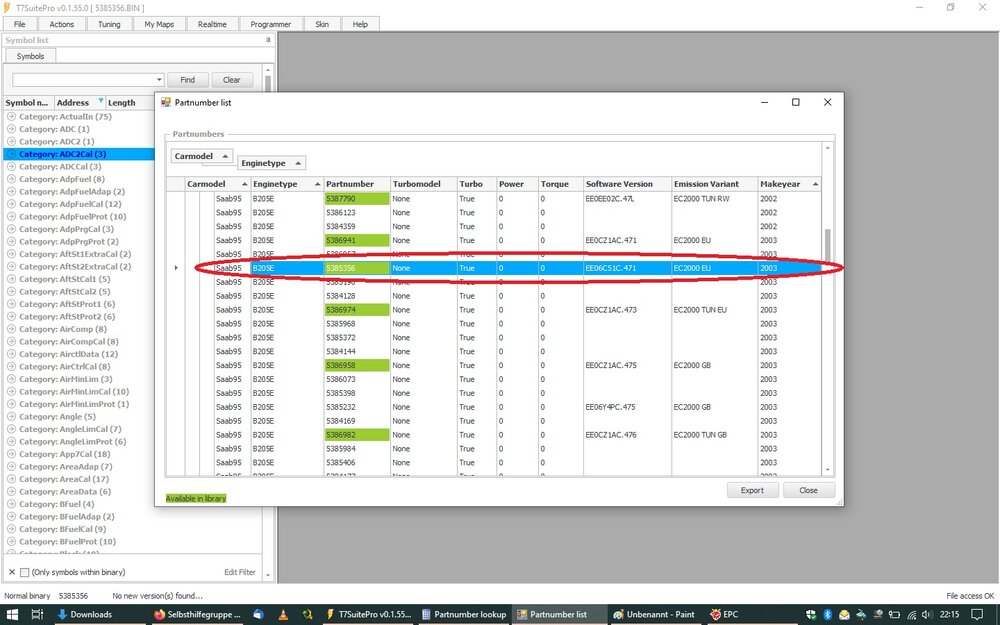The image size is (1000, 625).
Task: Expand Category: ADC (1)
Action: [11, 129]
